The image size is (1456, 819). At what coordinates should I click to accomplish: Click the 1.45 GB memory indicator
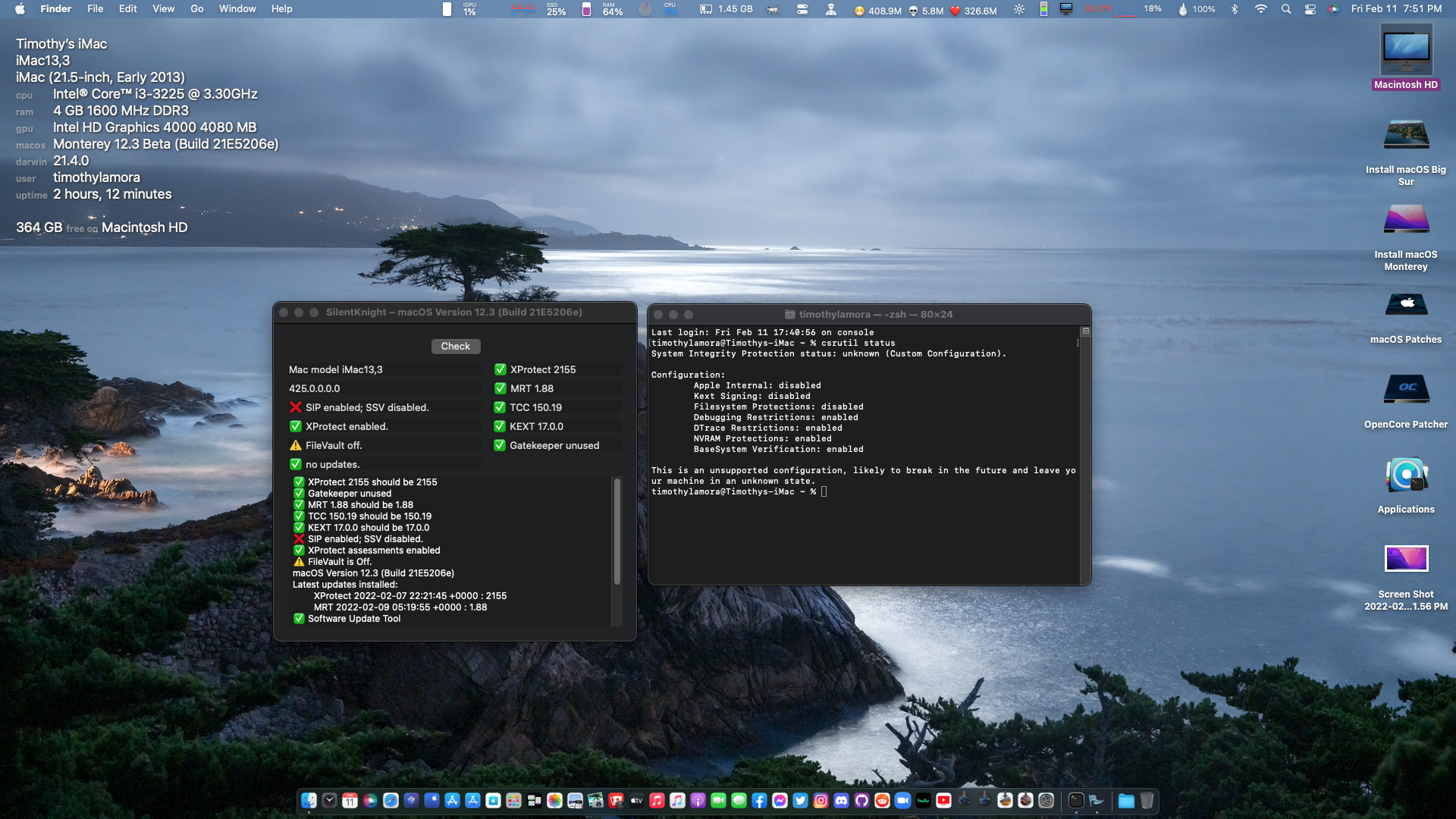pyautogui.click(x=726, y=9)
